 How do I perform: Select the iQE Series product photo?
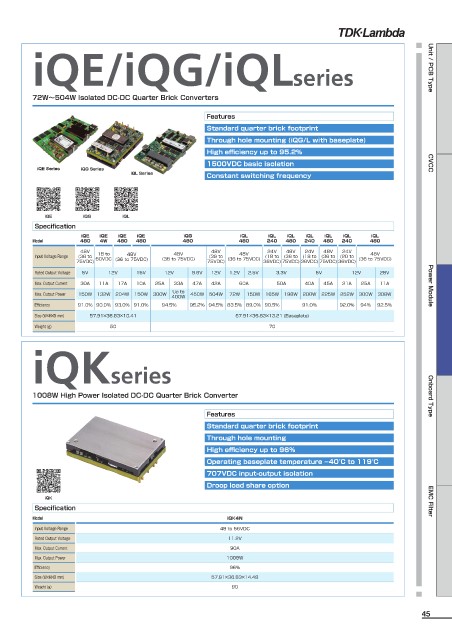pyautogui.click(x=65, y=140)
